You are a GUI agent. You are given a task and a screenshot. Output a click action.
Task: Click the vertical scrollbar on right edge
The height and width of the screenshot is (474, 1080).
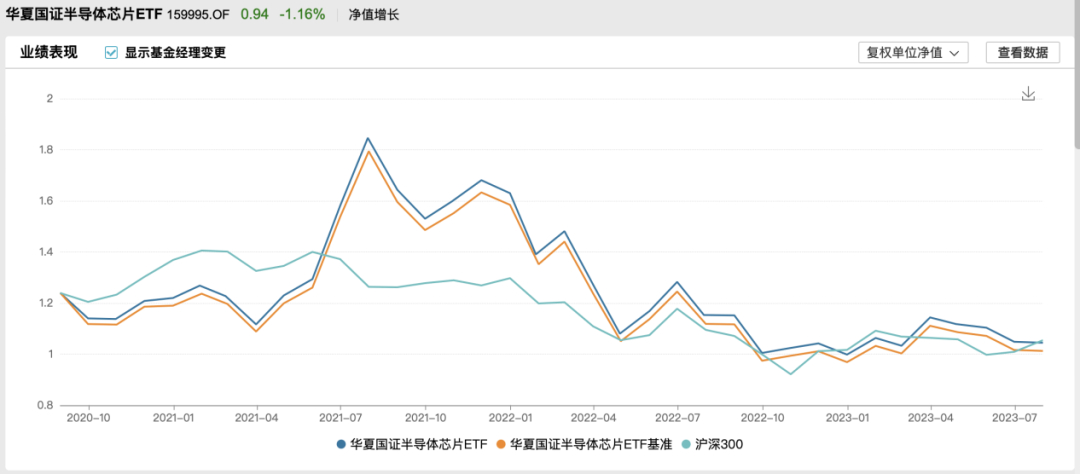(x=1075, y=100)
